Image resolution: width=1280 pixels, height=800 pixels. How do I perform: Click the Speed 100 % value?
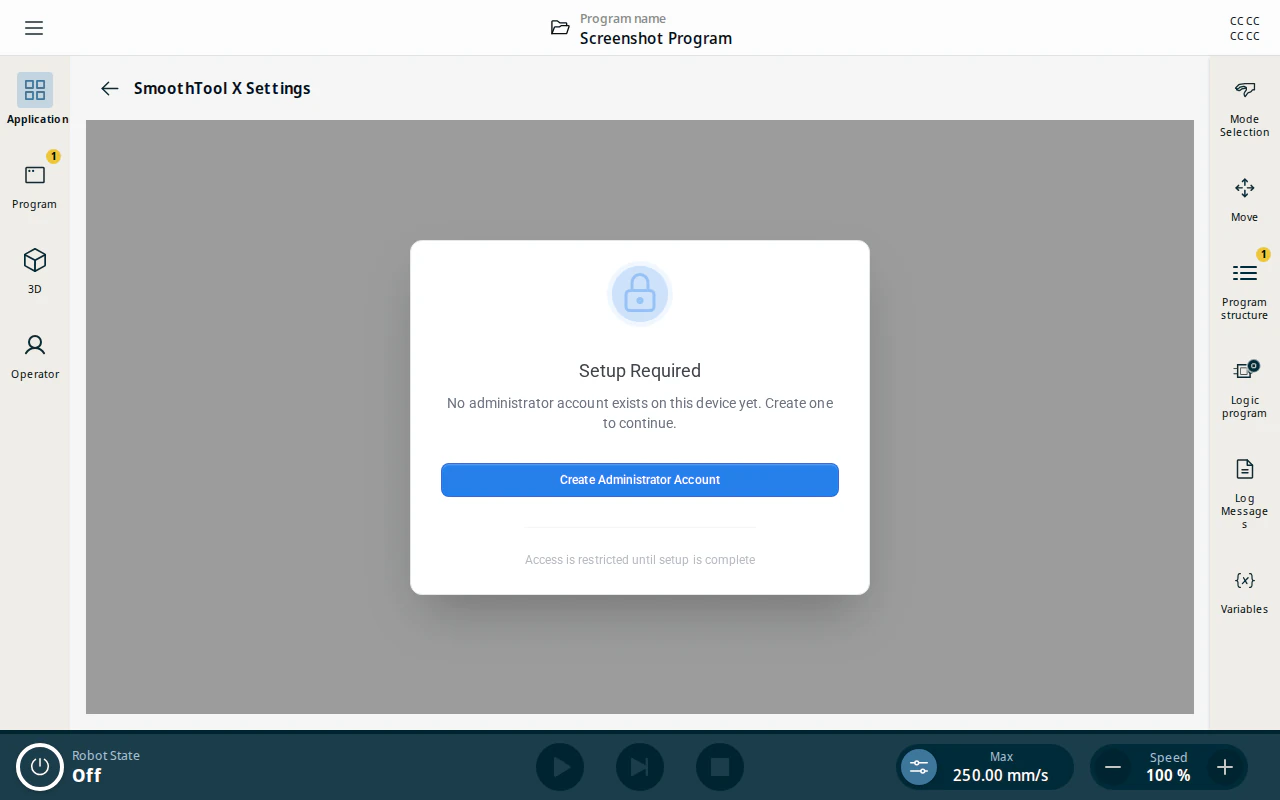(1168, 767)
